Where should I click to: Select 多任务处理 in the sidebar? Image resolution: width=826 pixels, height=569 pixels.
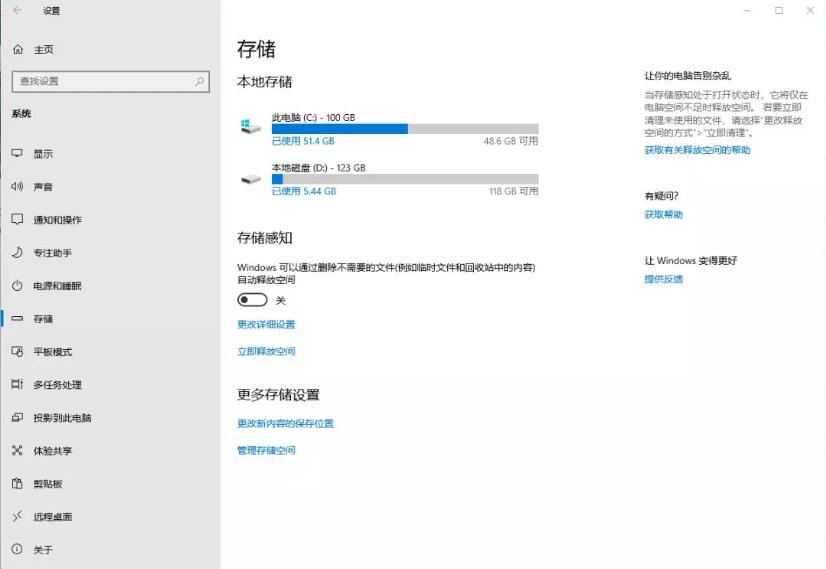(57, 384)
